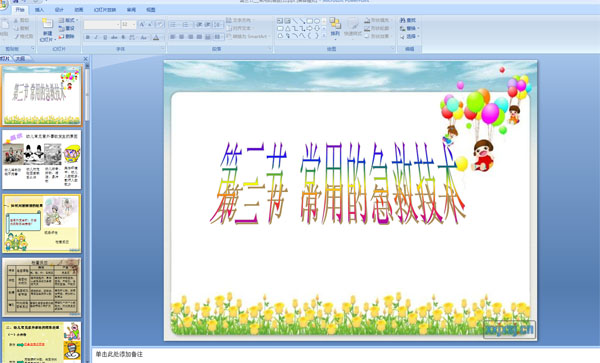Screen dimensions: 600x363
Task: Click the Copy (复制) icon
Action: click(x=16, y=28)
